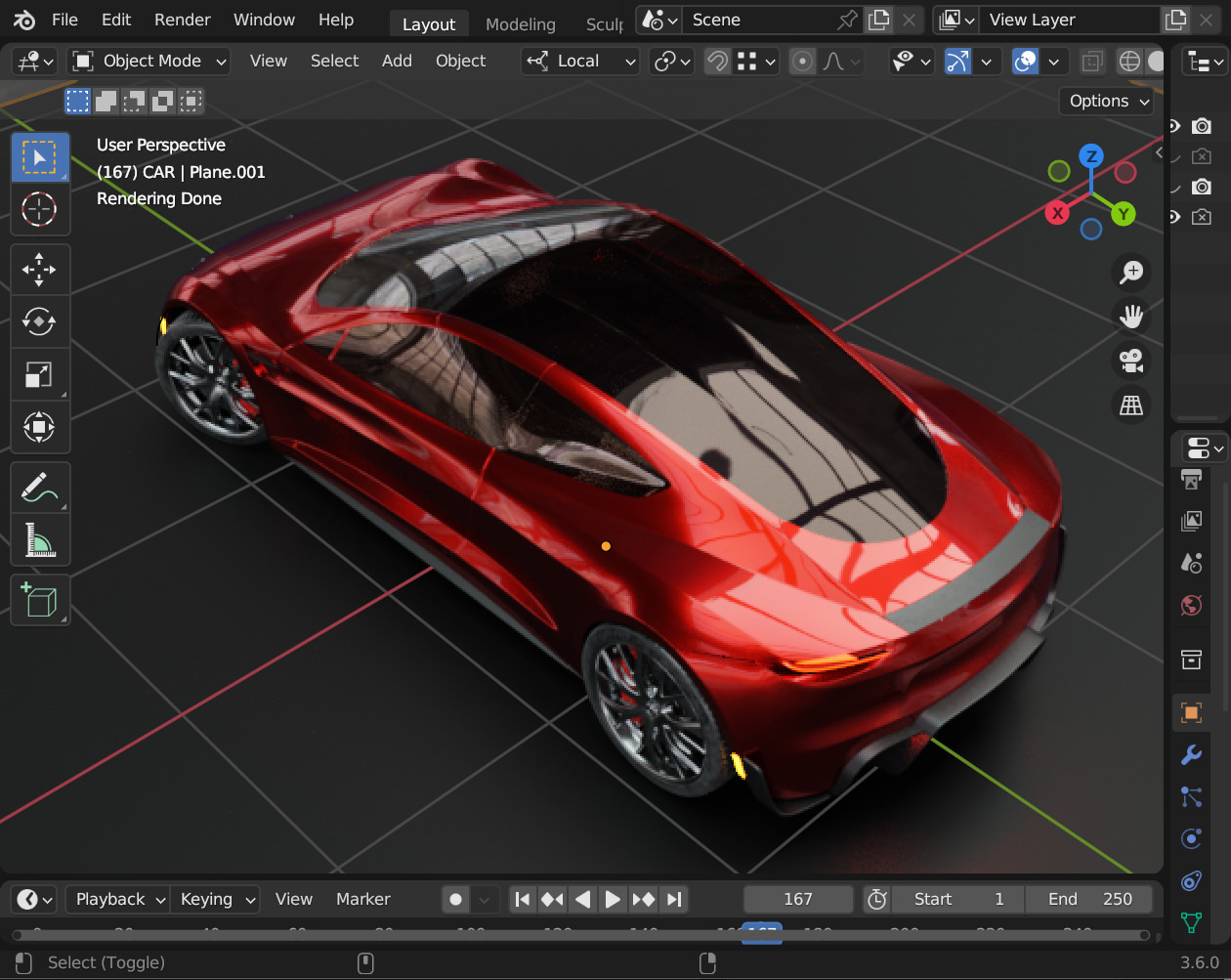Disable the Show Gizmo toggle

click(956, 61)
